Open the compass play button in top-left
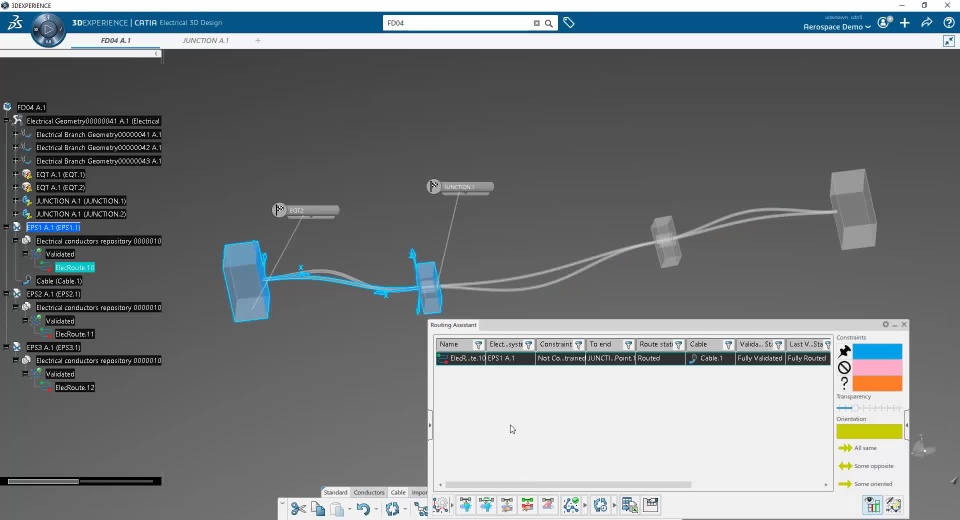Viewport: 960px width, 520px height. 48,29
